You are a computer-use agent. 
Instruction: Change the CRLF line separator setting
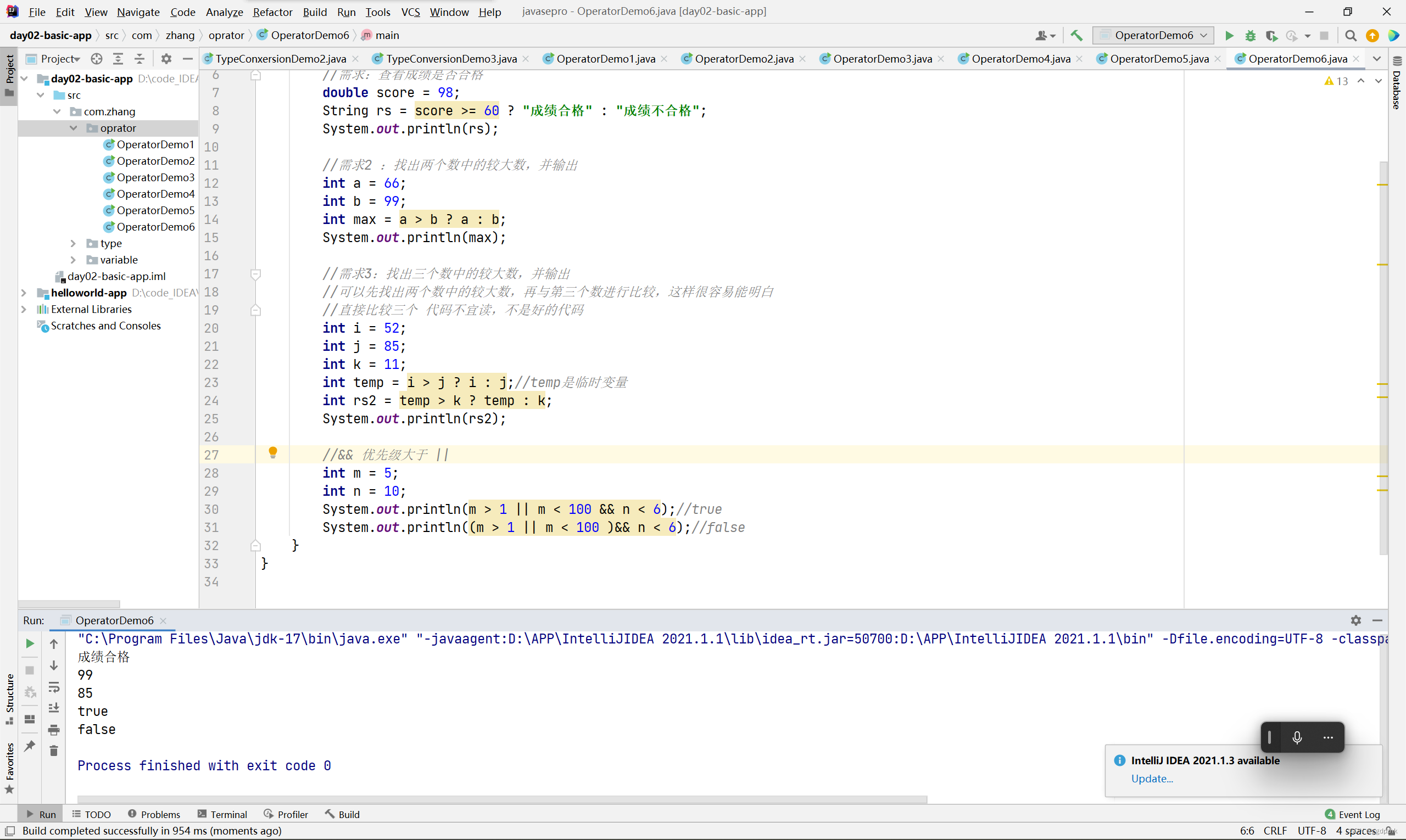point(1275,830)
